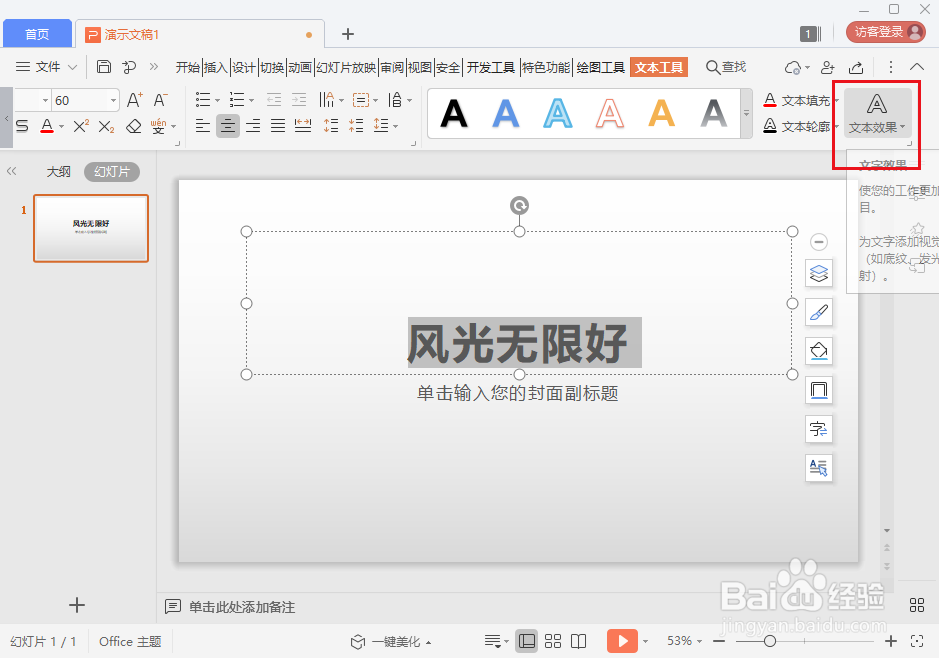
Task: Select the superscript formatting icon
Action: click(x=80, y=125)
